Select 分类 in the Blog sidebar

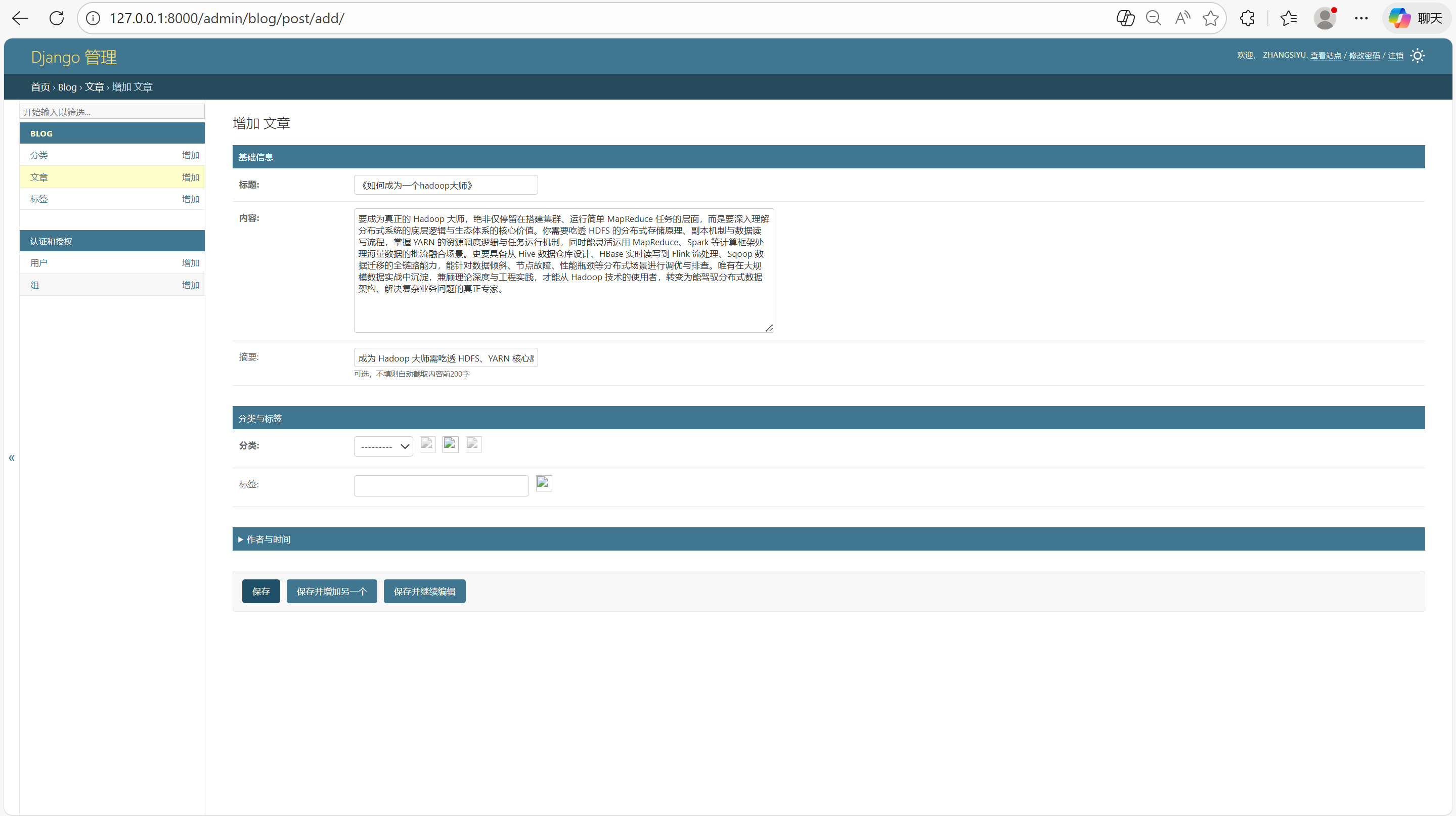coord(39,155)
